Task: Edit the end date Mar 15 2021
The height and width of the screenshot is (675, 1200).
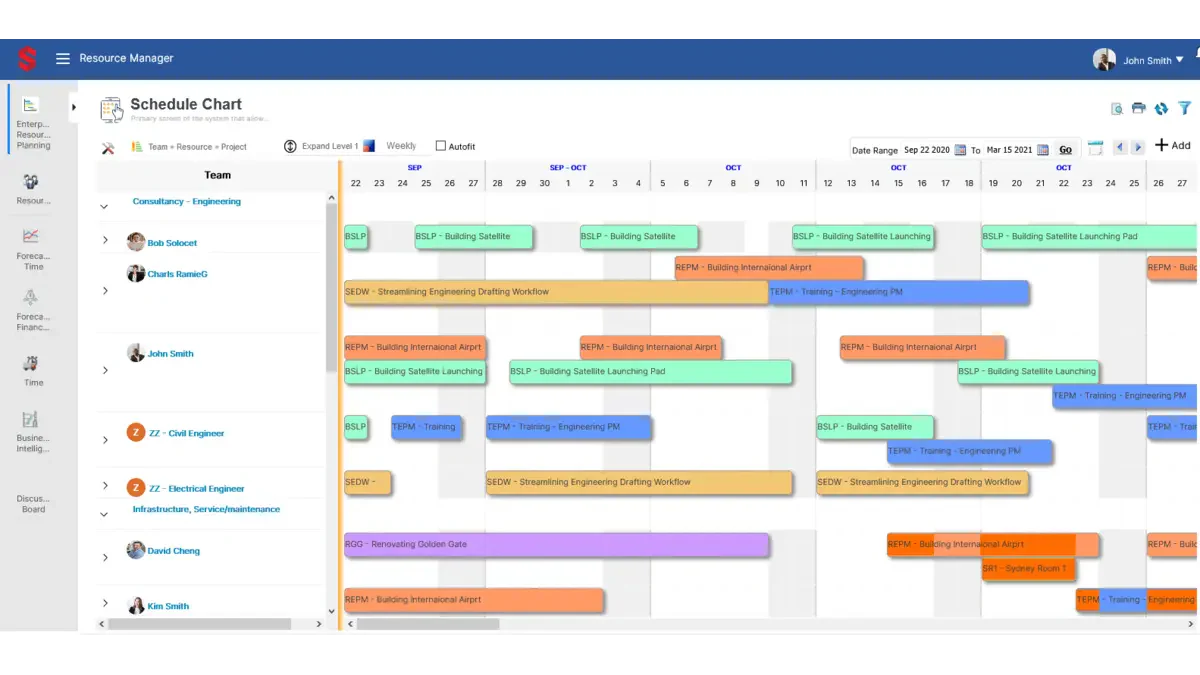Action: tap(1010, 150)
